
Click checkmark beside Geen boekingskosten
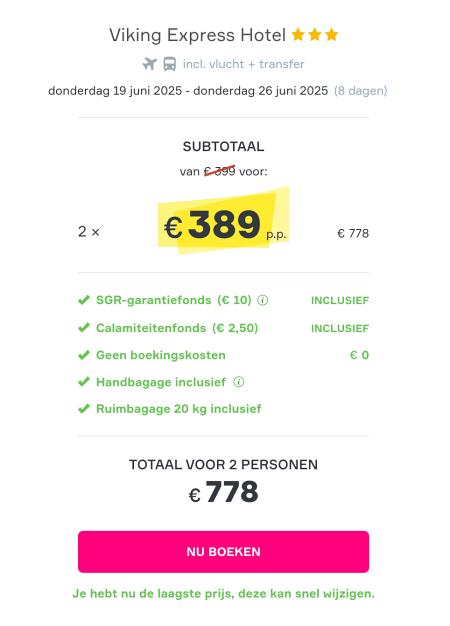click(x=84, y=355)
